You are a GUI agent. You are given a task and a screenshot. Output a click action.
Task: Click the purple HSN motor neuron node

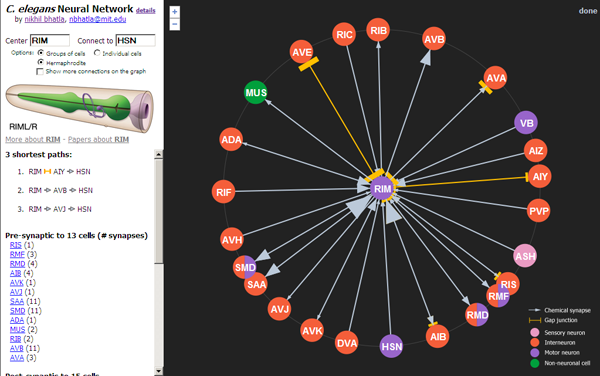click(391, 346)
